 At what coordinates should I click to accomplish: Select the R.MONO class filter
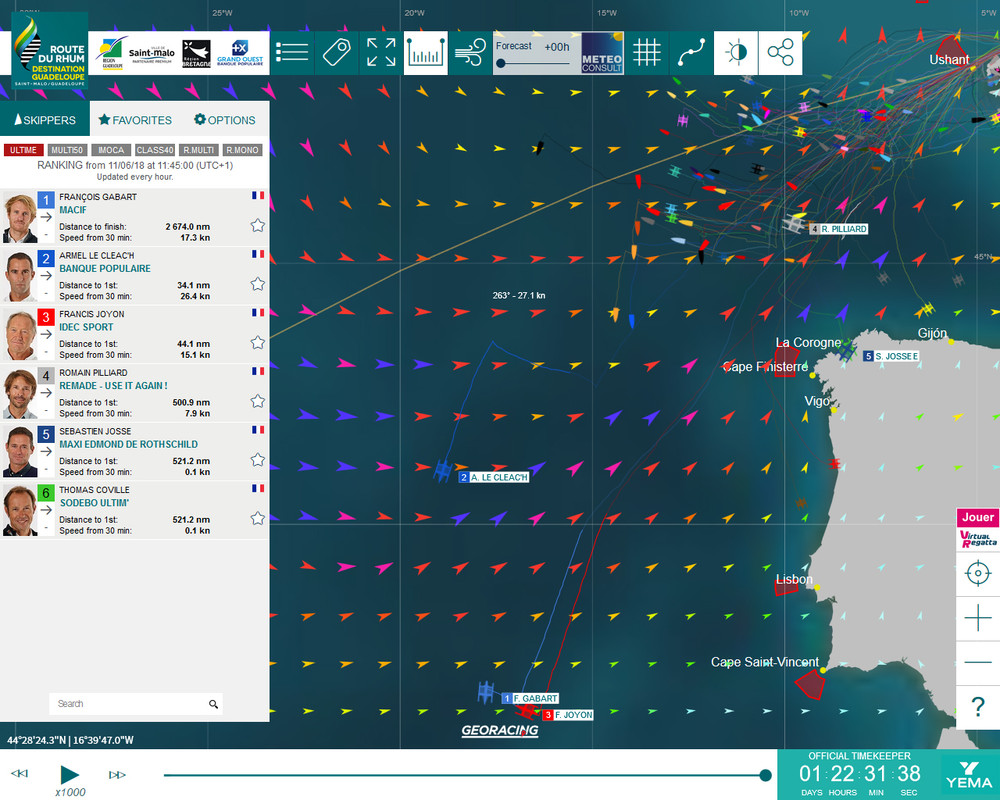coord(242,150)
